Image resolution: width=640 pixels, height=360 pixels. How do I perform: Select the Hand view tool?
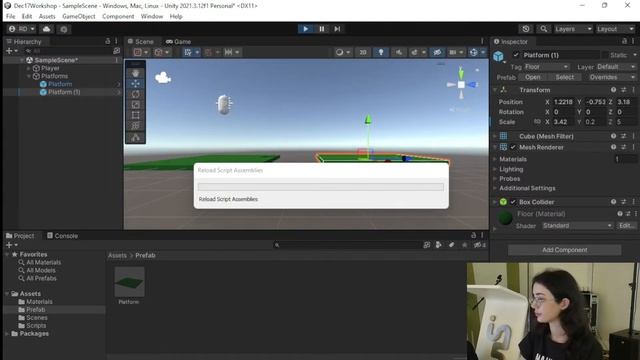pyautogui.click(x=136, y=73)
